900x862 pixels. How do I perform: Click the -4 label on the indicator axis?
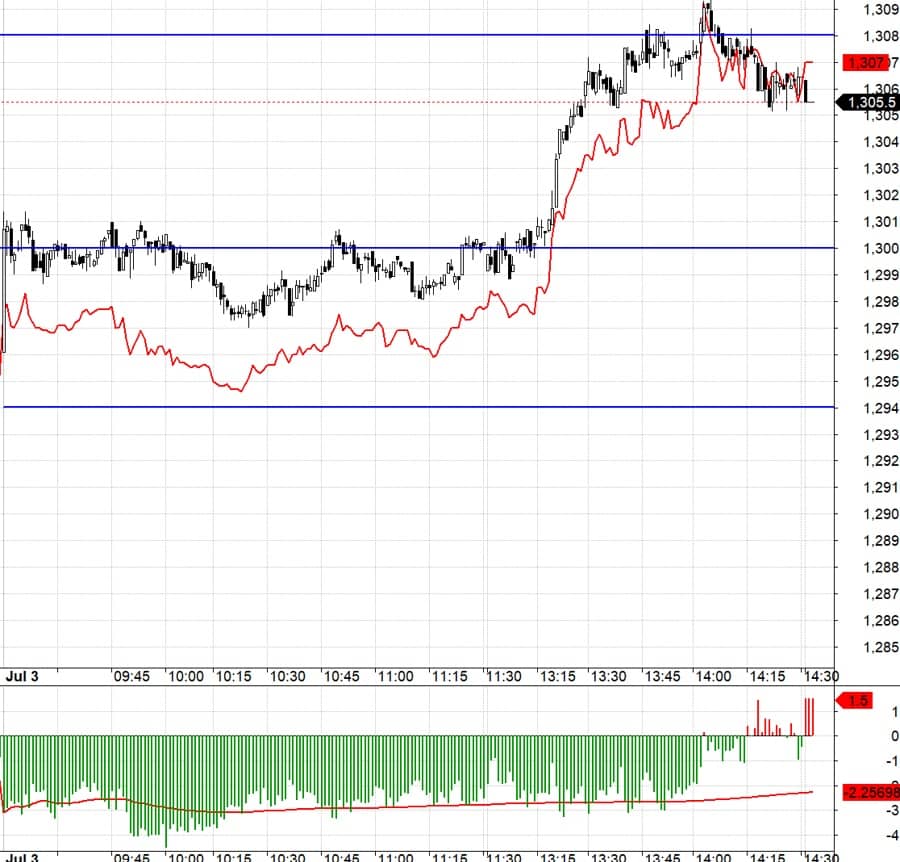(866, 835)
